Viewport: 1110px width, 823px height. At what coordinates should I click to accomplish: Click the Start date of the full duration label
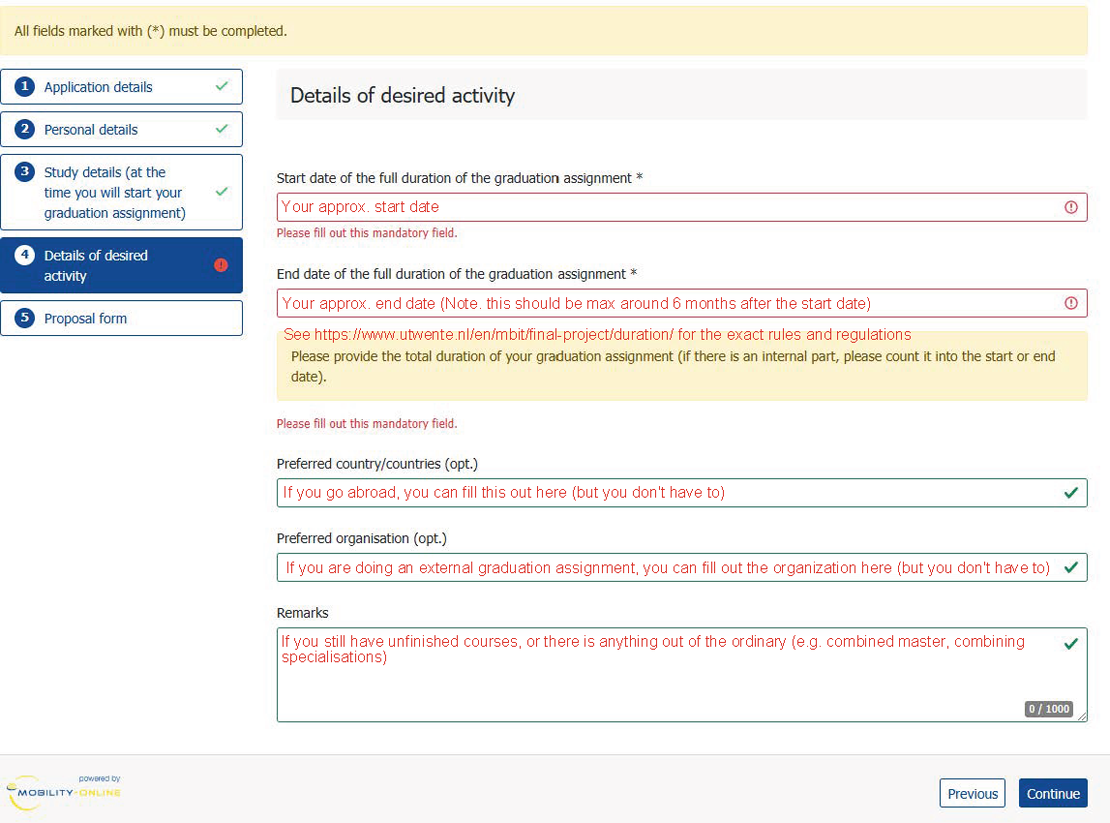click(459, 178)
